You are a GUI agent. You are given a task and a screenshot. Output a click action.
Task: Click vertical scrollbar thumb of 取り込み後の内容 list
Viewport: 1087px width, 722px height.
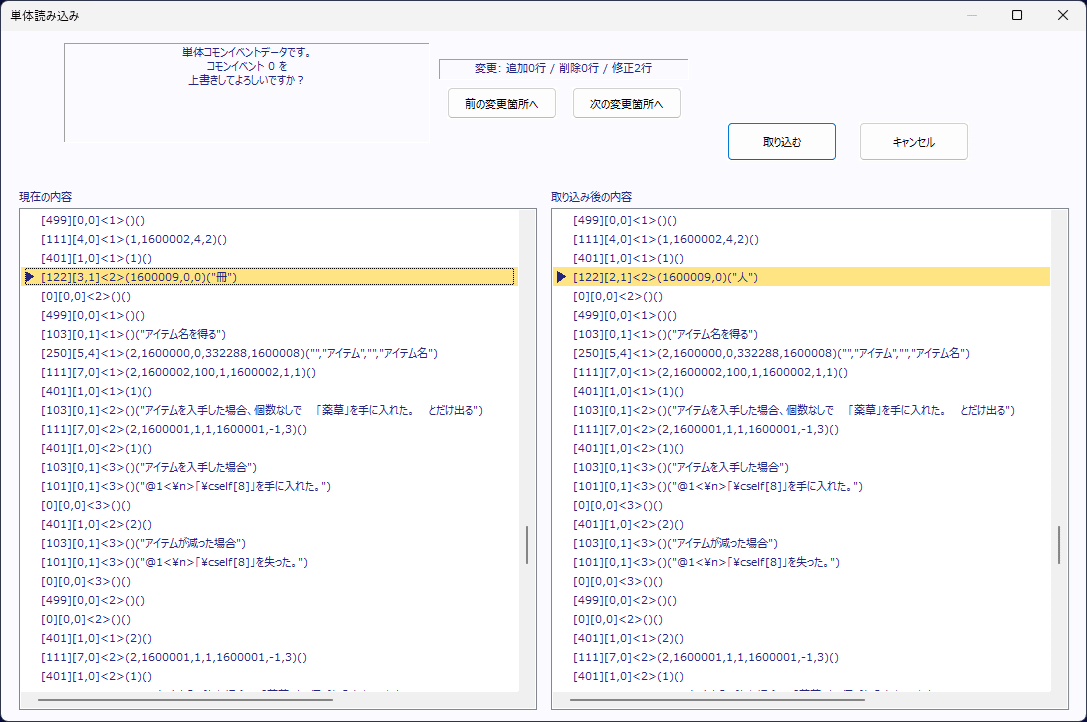pos(1059,545)
